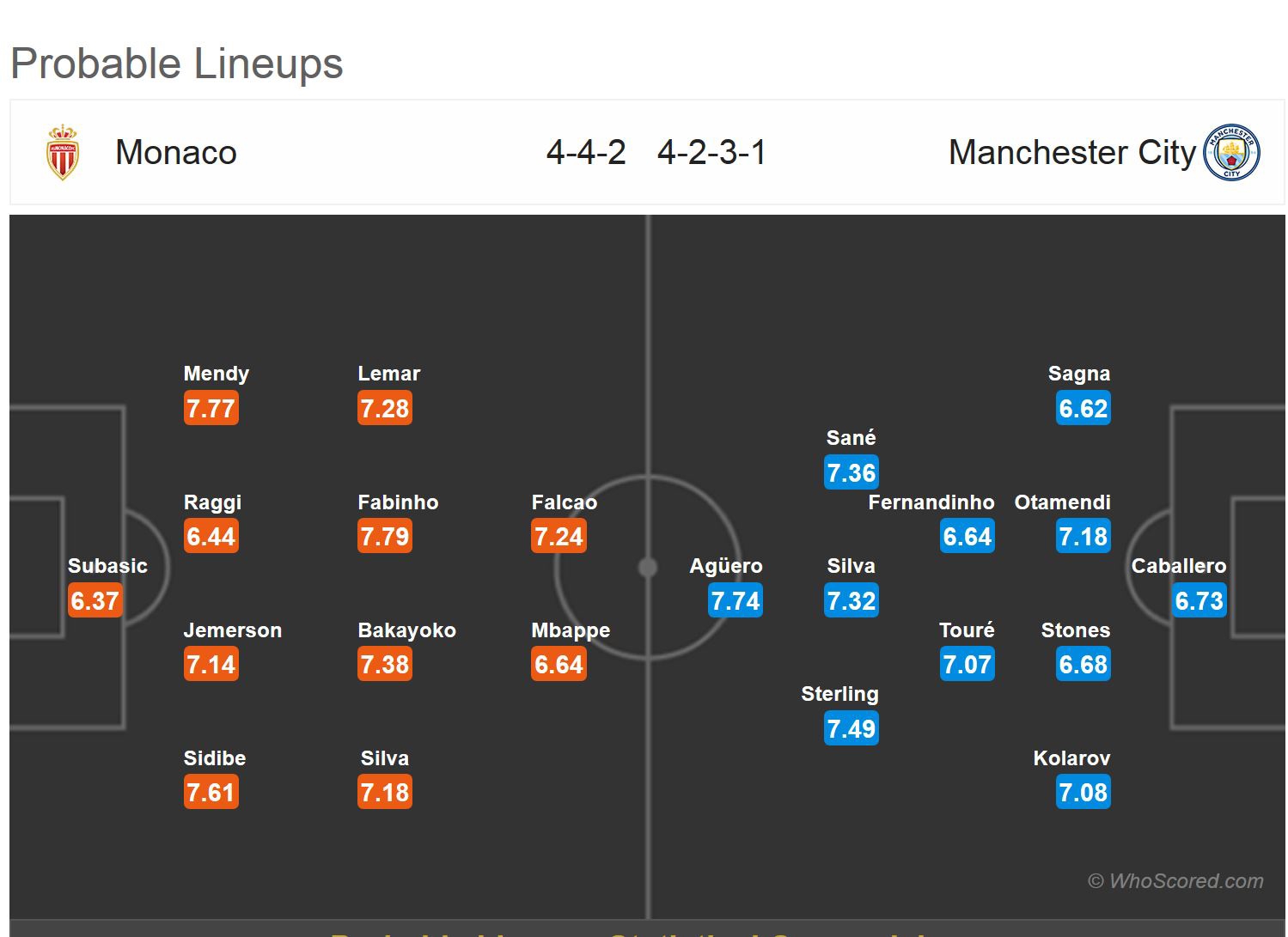Click the Manchester City club crest
The image size is (1288, 937).
coord(1231,152)
